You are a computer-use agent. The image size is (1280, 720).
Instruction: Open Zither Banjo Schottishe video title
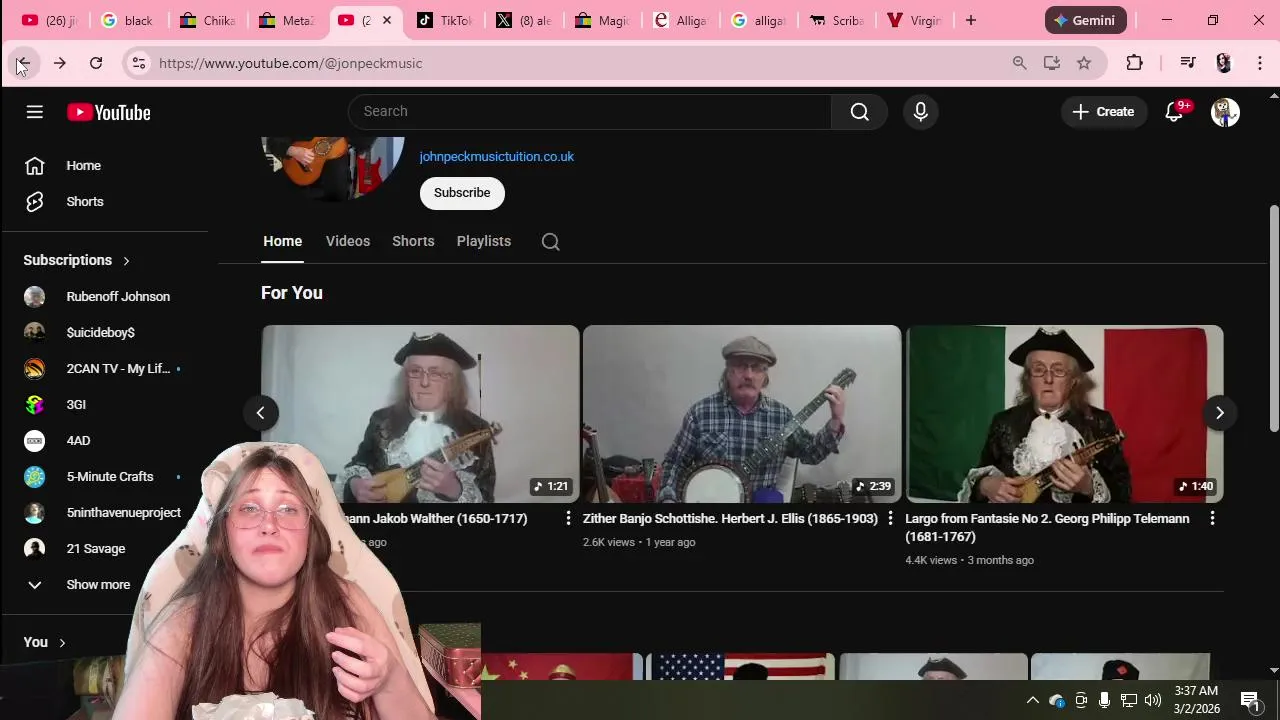[730, 519]
